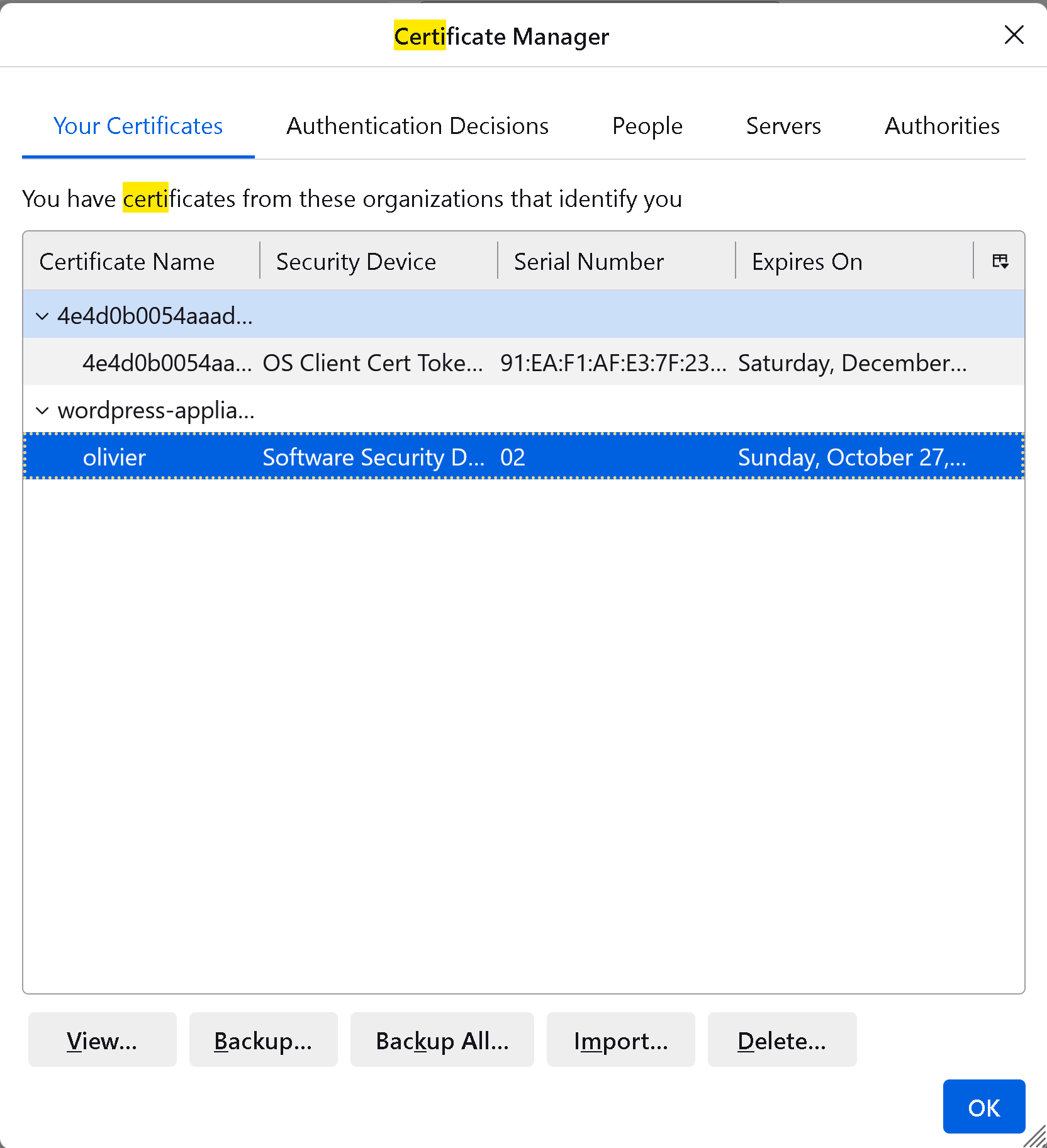Import a certificate with Import... button
1047x1148 pixels.
620,1040
